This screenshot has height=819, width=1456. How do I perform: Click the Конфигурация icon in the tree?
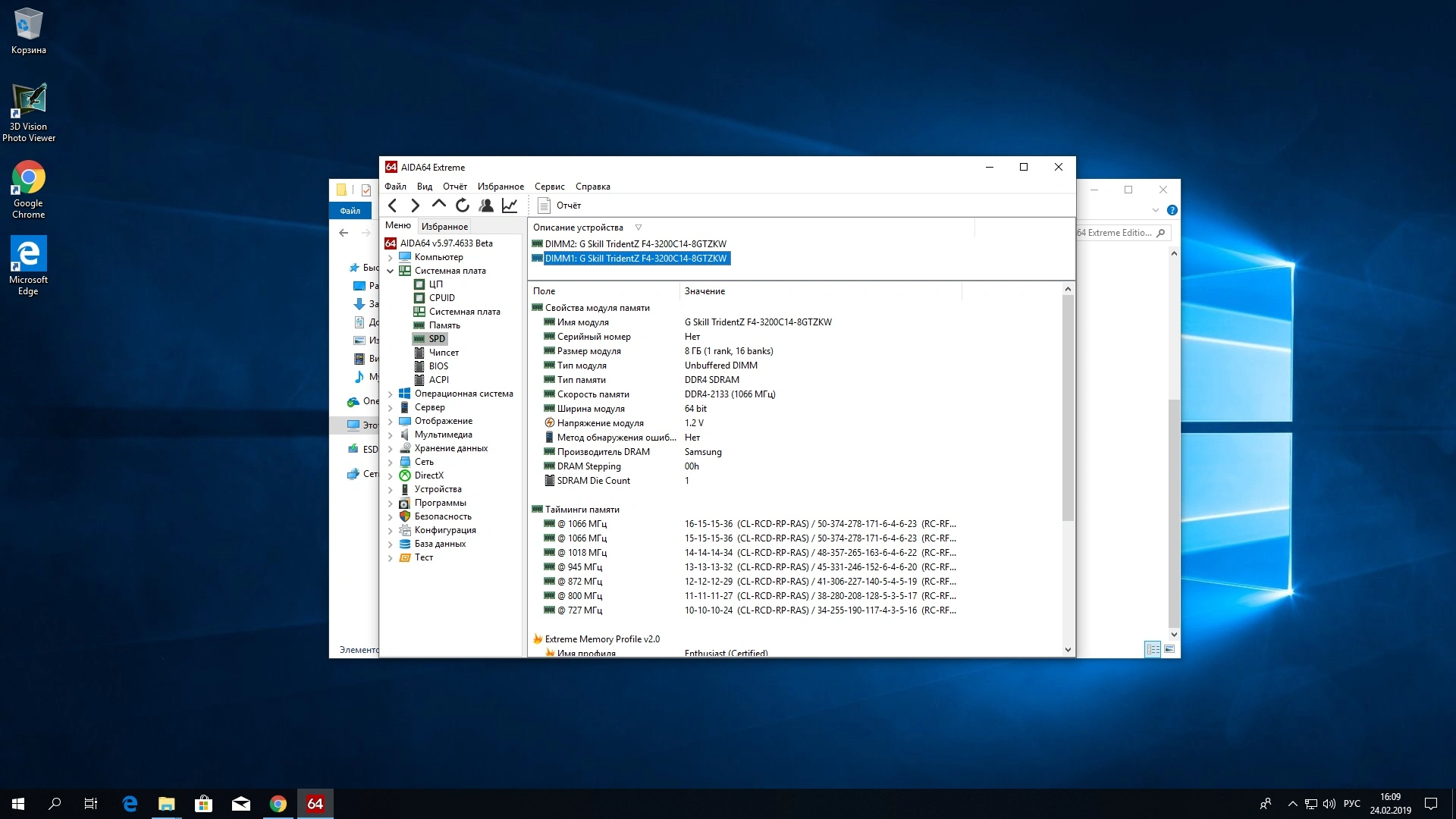pos(405,530)
